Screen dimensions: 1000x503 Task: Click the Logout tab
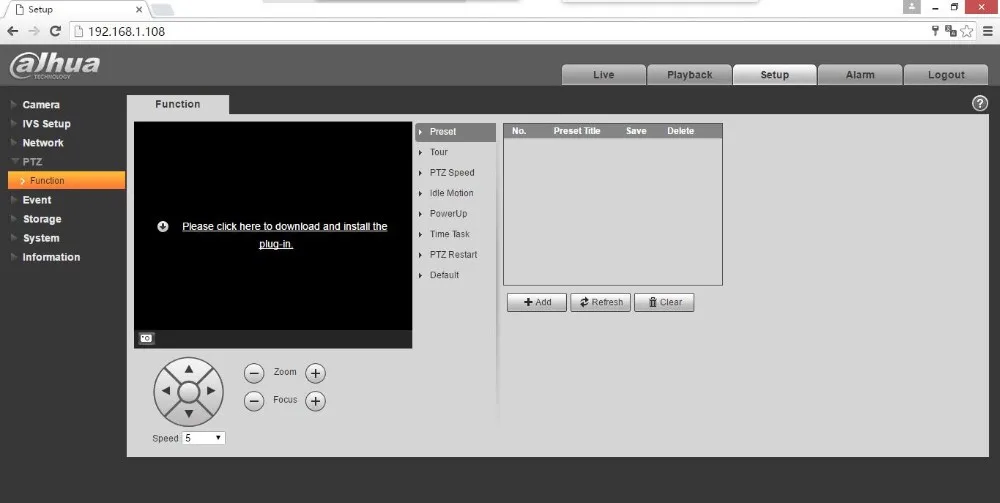[946, 75]
